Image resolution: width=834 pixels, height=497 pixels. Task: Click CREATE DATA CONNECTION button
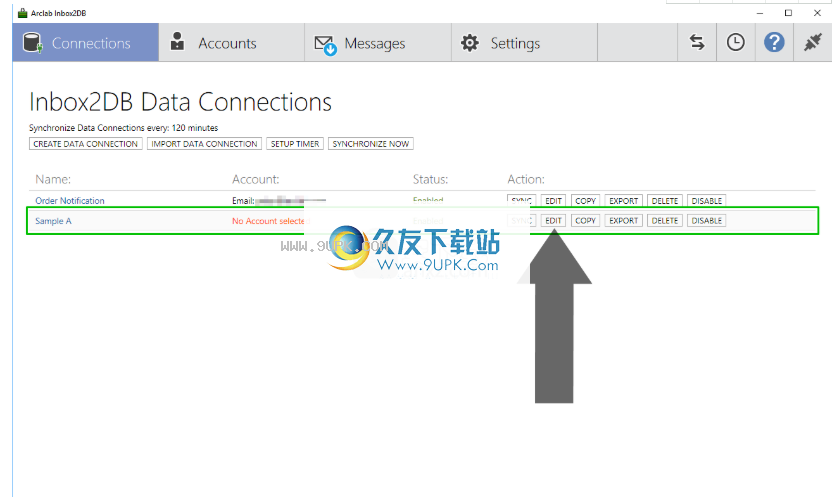coord(86,144)
